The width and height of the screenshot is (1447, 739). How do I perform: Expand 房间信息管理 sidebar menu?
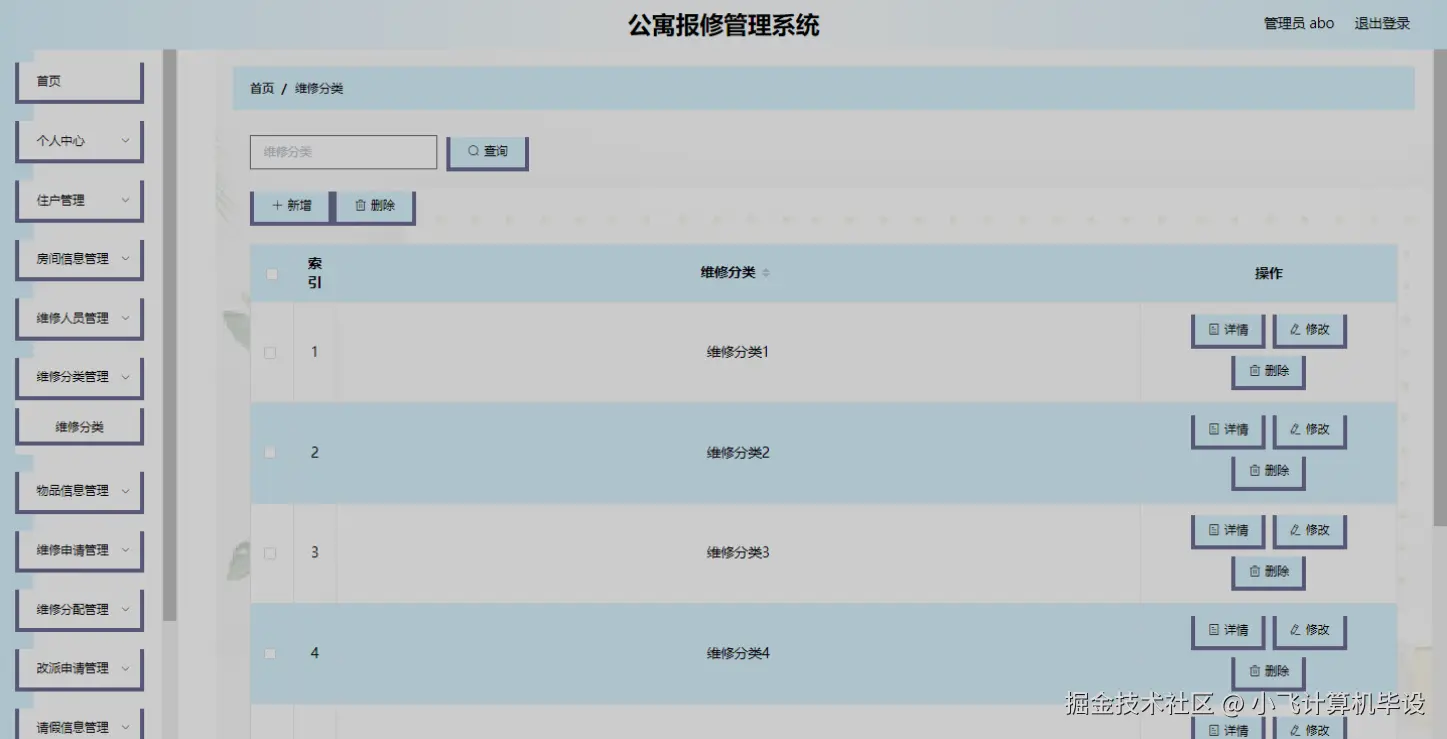click(x=79, y=259)
